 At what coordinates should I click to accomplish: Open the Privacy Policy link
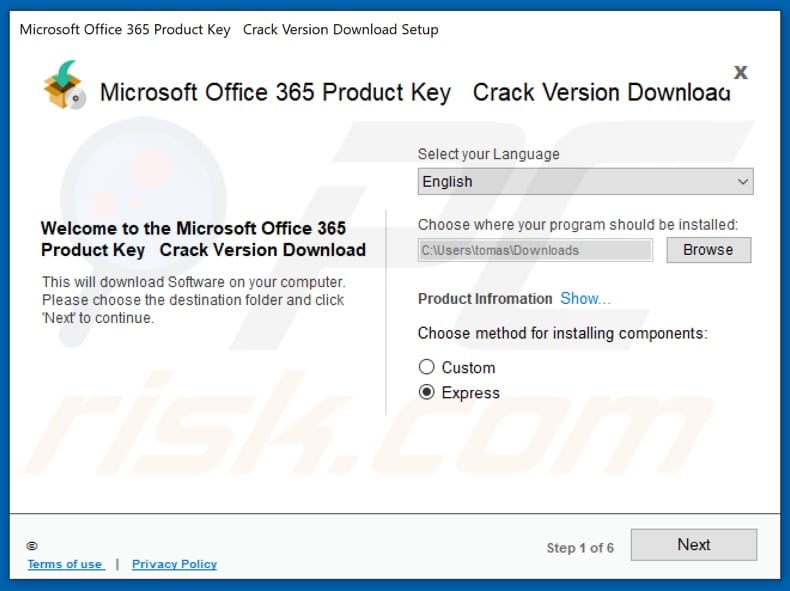pos(174,564)
